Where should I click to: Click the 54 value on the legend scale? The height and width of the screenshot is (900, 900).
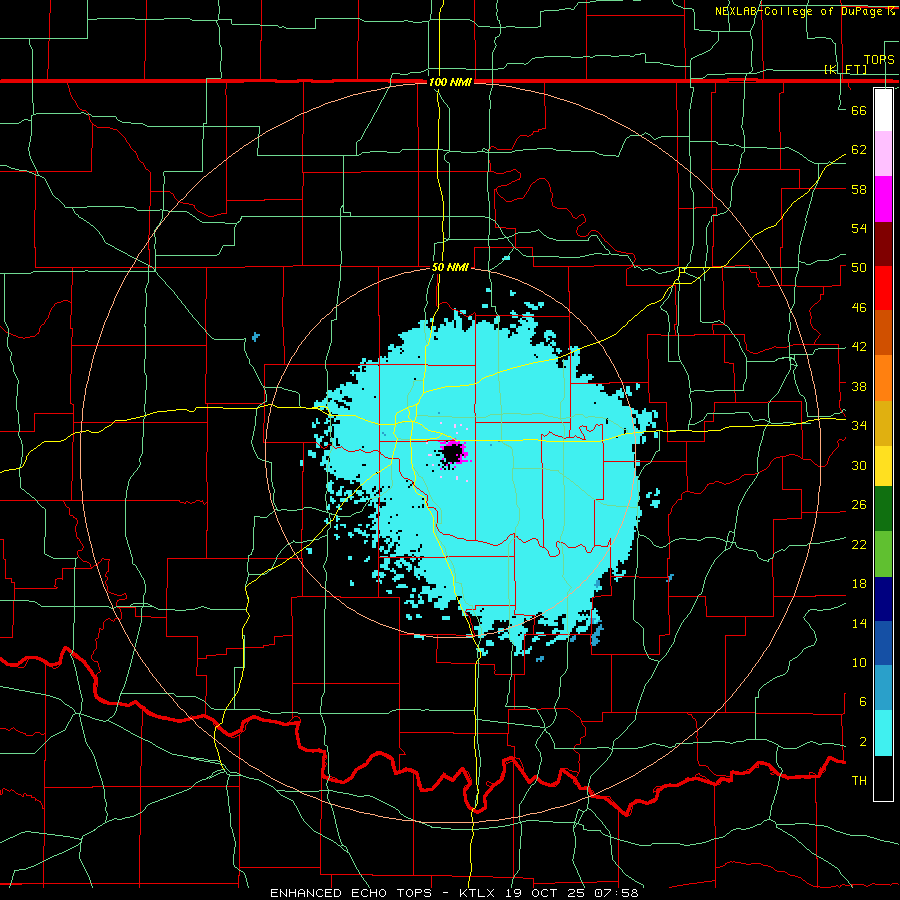[x=859, y=228]
